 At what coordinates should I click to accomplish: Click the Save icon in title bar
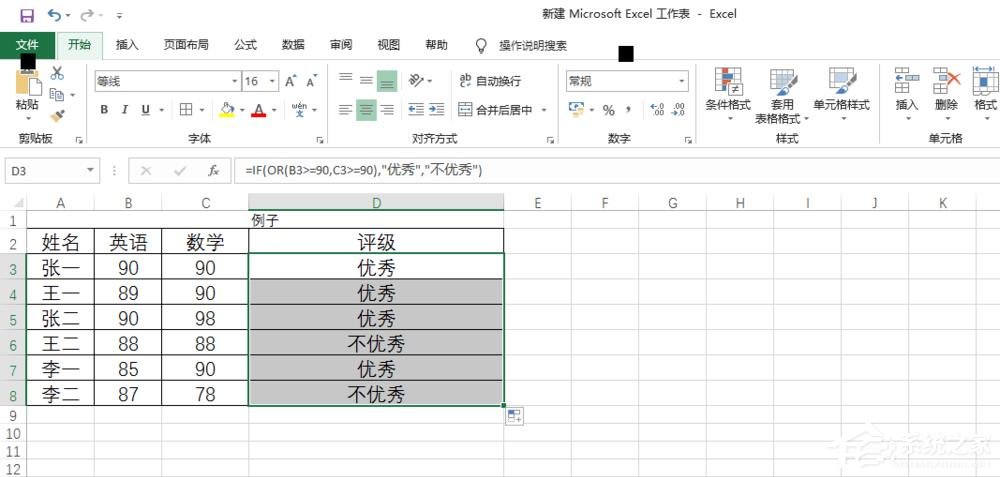click(27, 15)
